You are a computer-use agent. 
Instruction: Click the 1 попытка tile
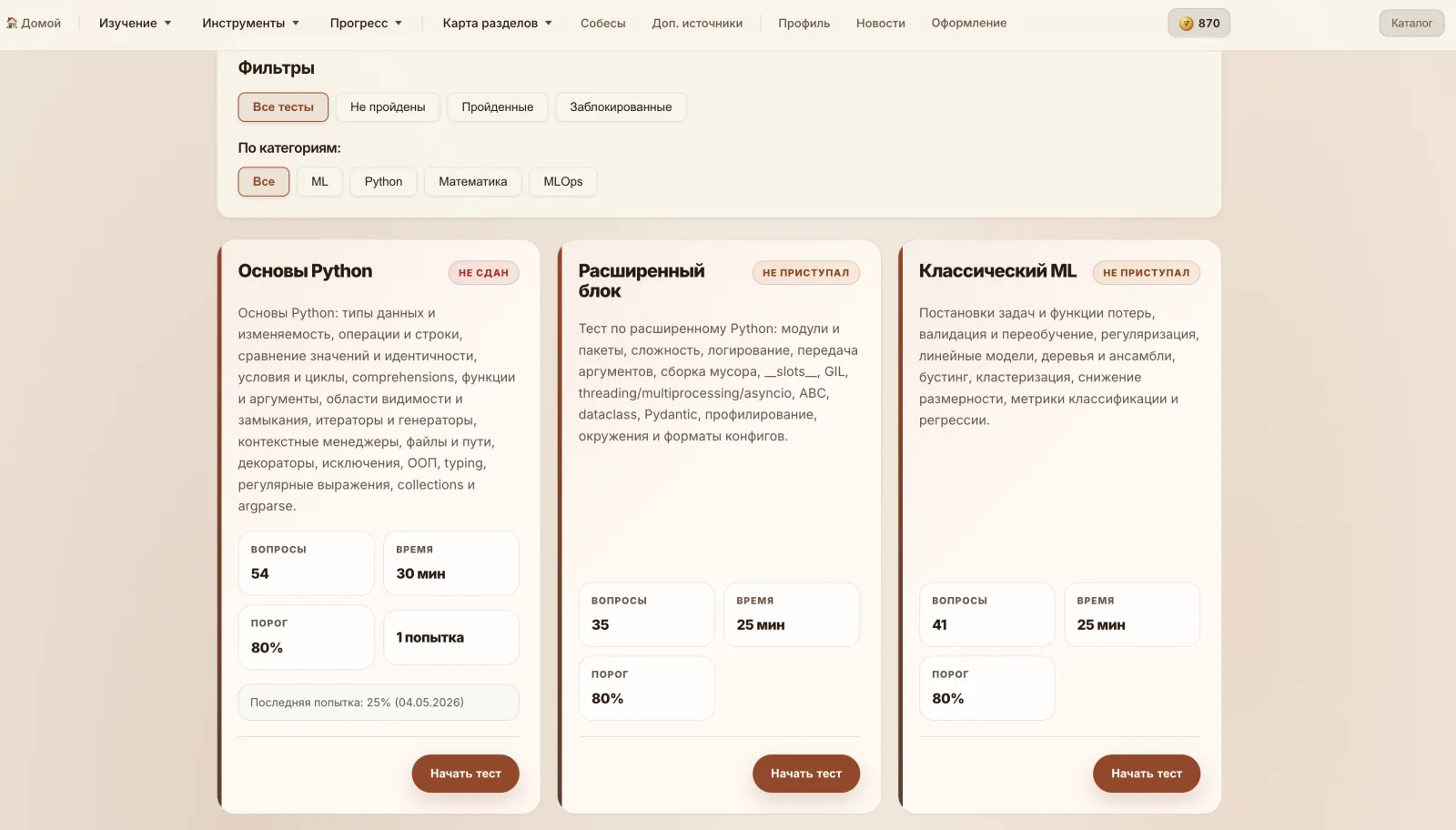click(x=451, y=637)
